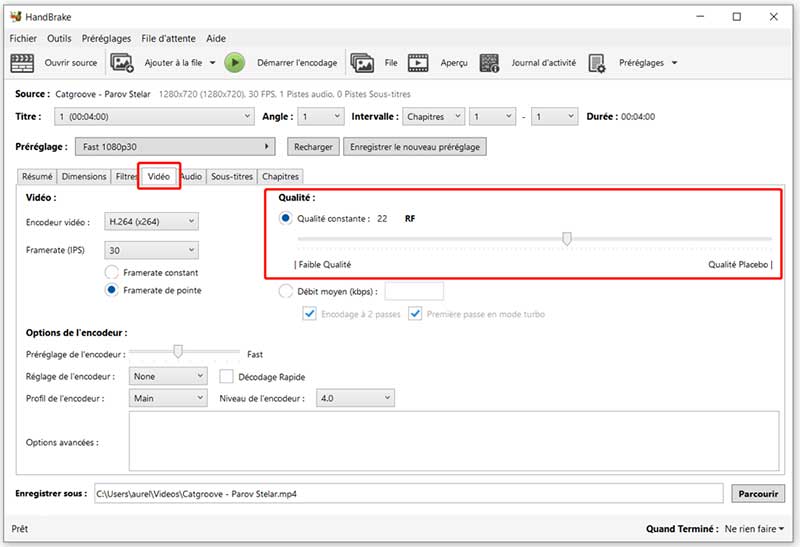The width and height of the screenshot is (800, 547).
Task: Switch to the Audio tab
Action: (192, 176)
